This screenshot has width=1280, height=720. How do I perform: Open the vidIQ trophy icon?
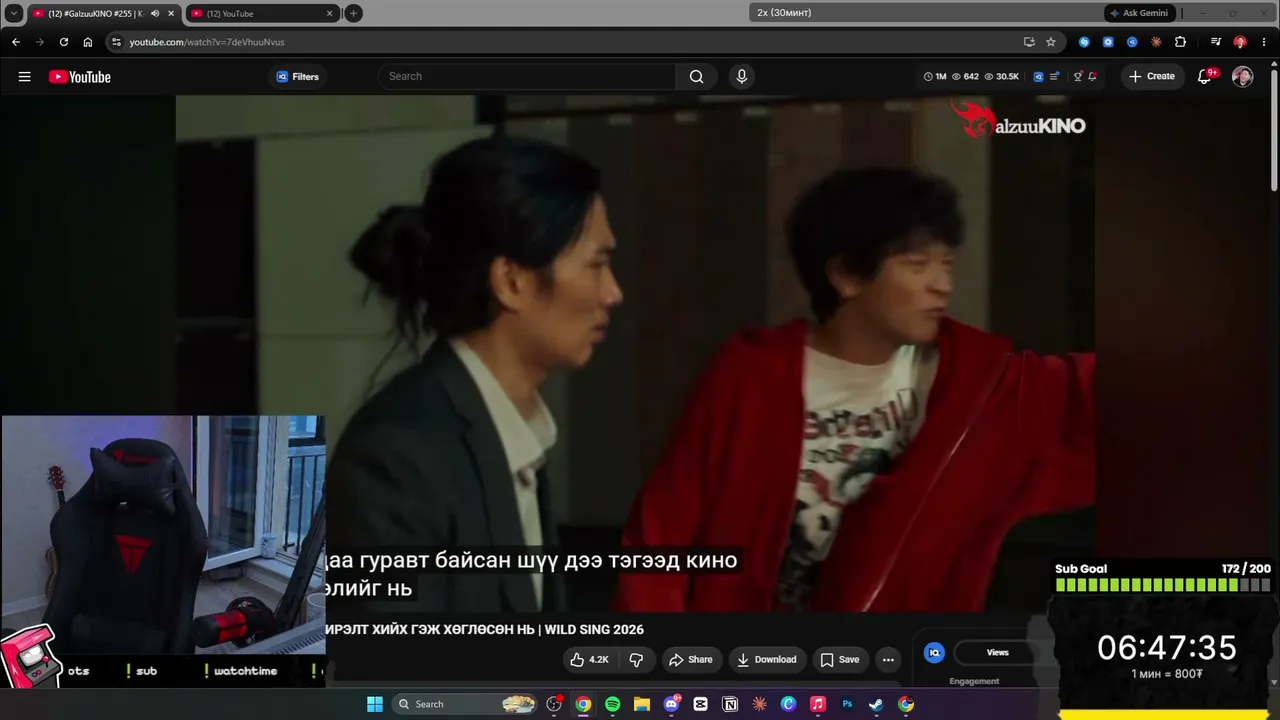pos(1078,77)
